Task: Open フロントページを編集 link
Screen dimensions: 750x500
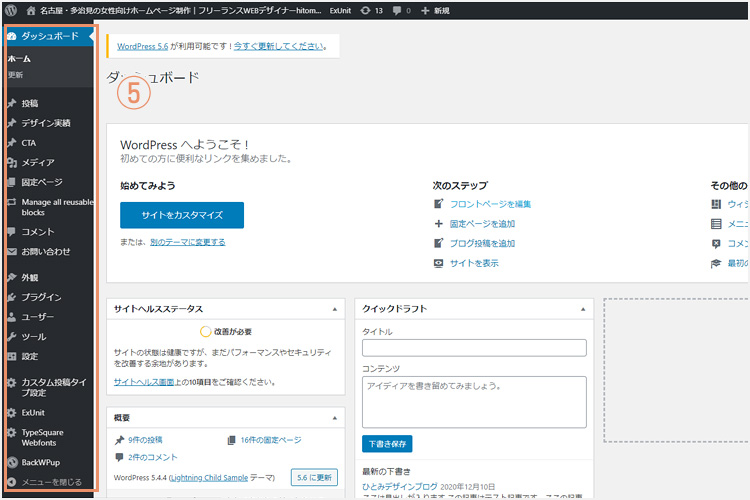Action: pos(490,204)
